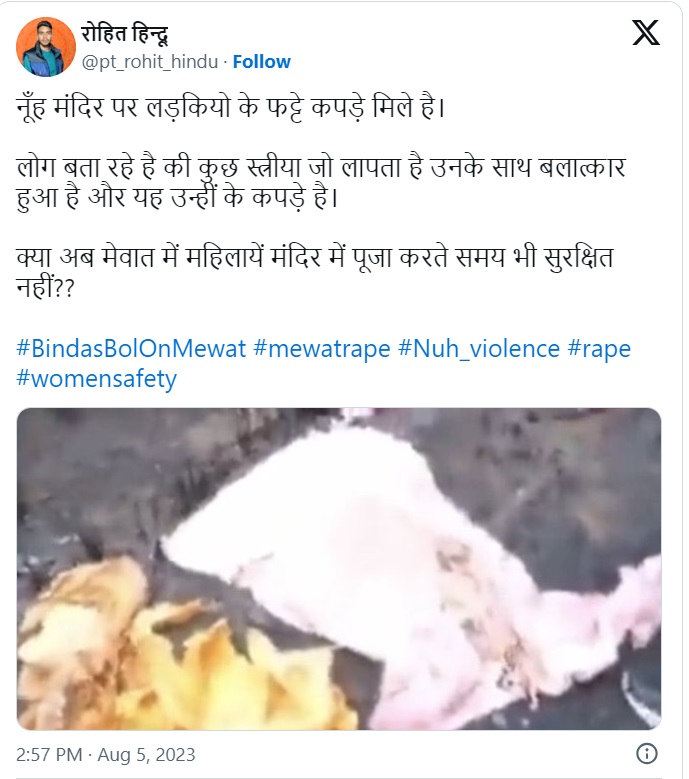689x779 pixels.
Task: Click the line ending with कपड़े है
Action: tap(177, 198)
